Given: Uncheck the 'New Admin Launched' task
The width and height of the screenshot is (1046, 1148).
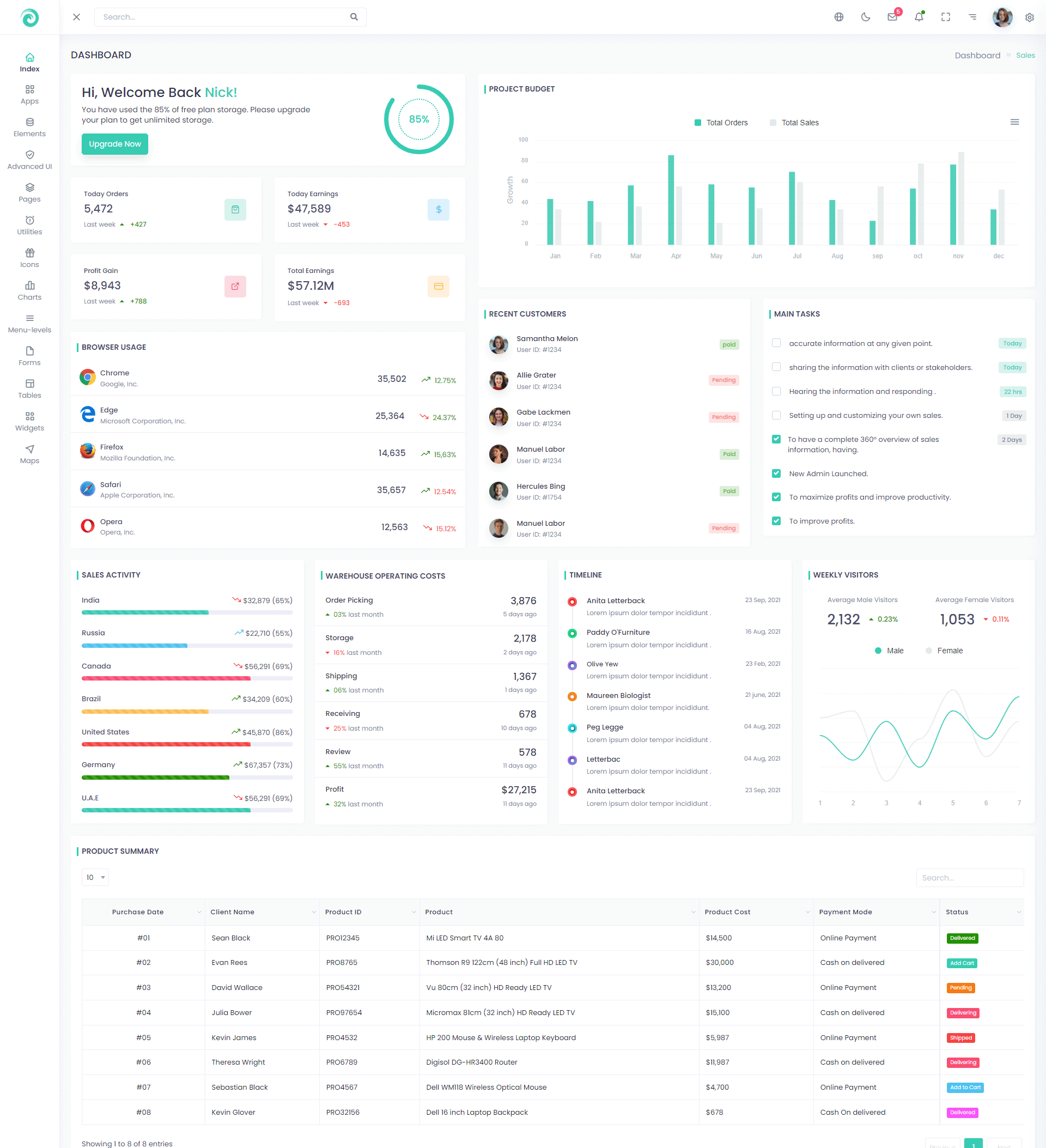Looking at the screenshot, I should pos(776,473).
